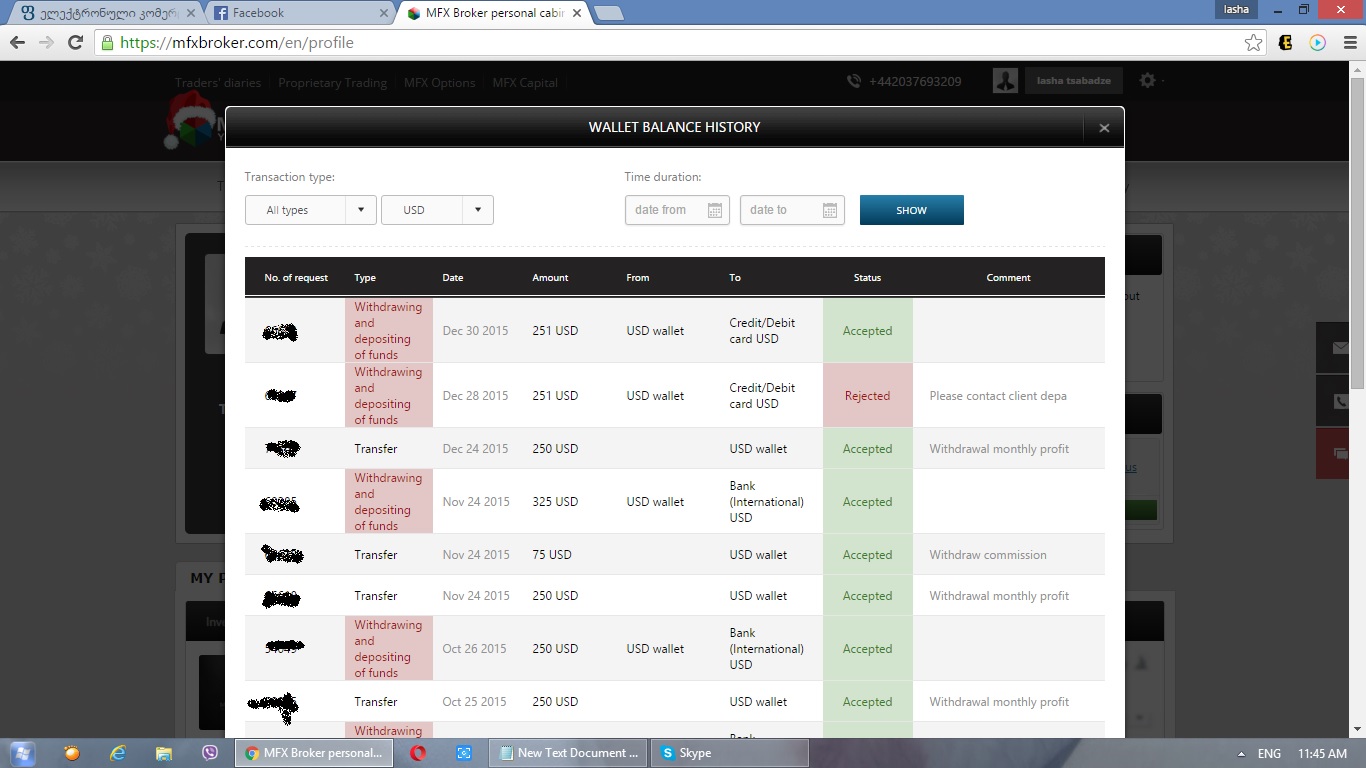Go back to the previous page
Viewport: 1366px width, 768px height.
point(17,43)
